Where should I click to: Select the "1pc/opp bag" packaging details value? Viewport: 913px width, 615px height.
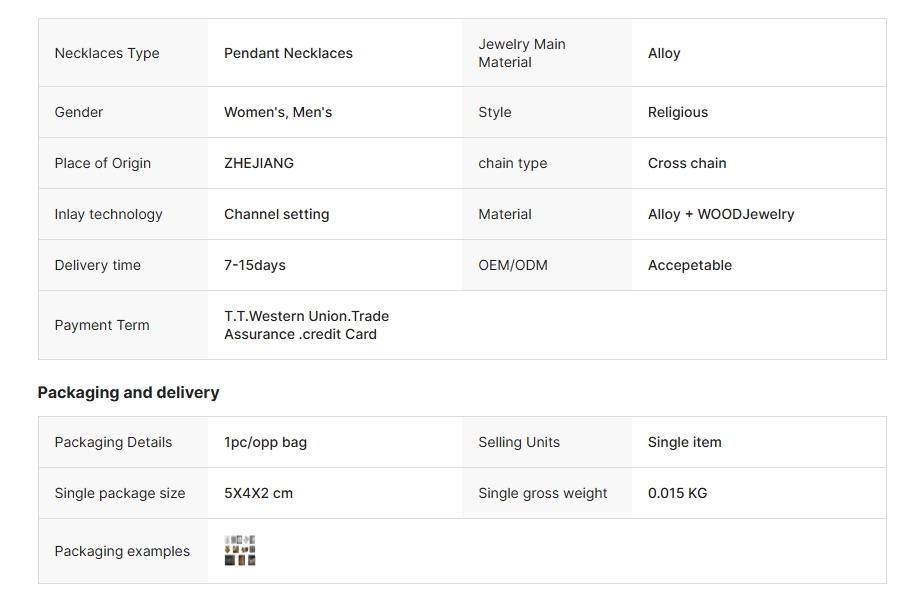(265, 442)
